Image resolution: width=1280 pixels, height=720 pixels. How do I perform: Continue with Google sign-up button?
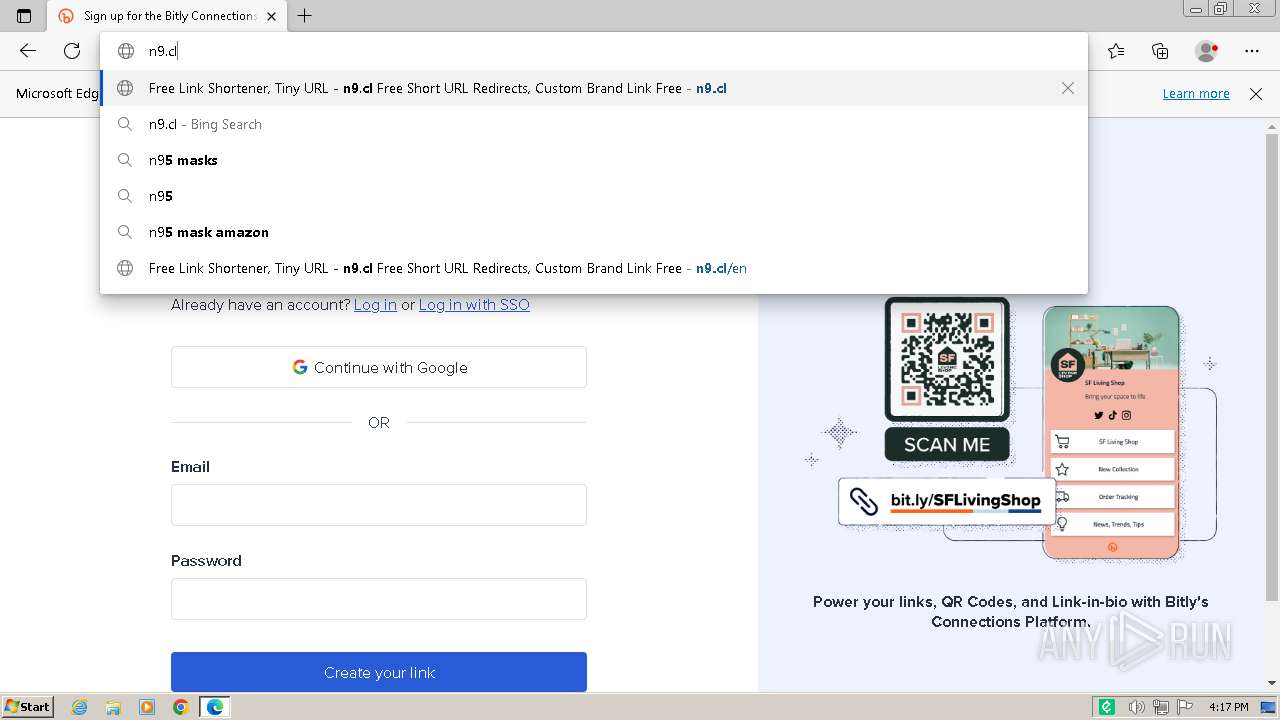(x=379, y=367)
